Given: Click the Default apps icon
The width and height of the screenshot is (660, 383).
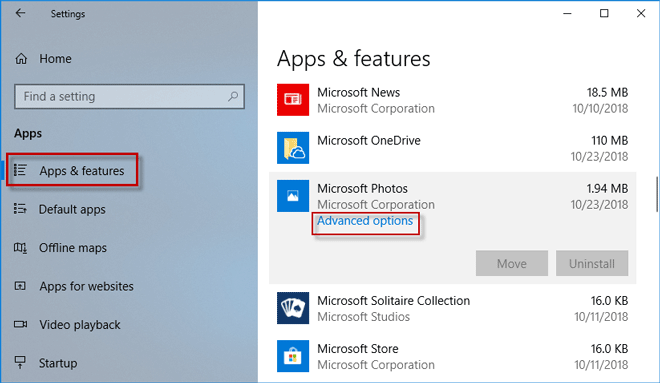Looking at the screenshot, I should 20,209.
